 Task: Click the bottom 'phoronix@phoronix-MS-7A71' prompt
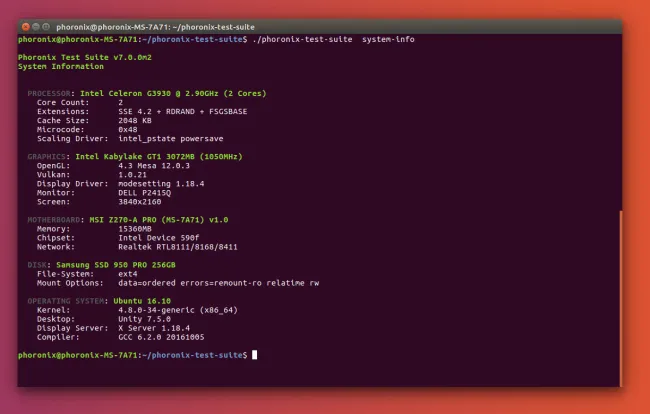[78, 355]
